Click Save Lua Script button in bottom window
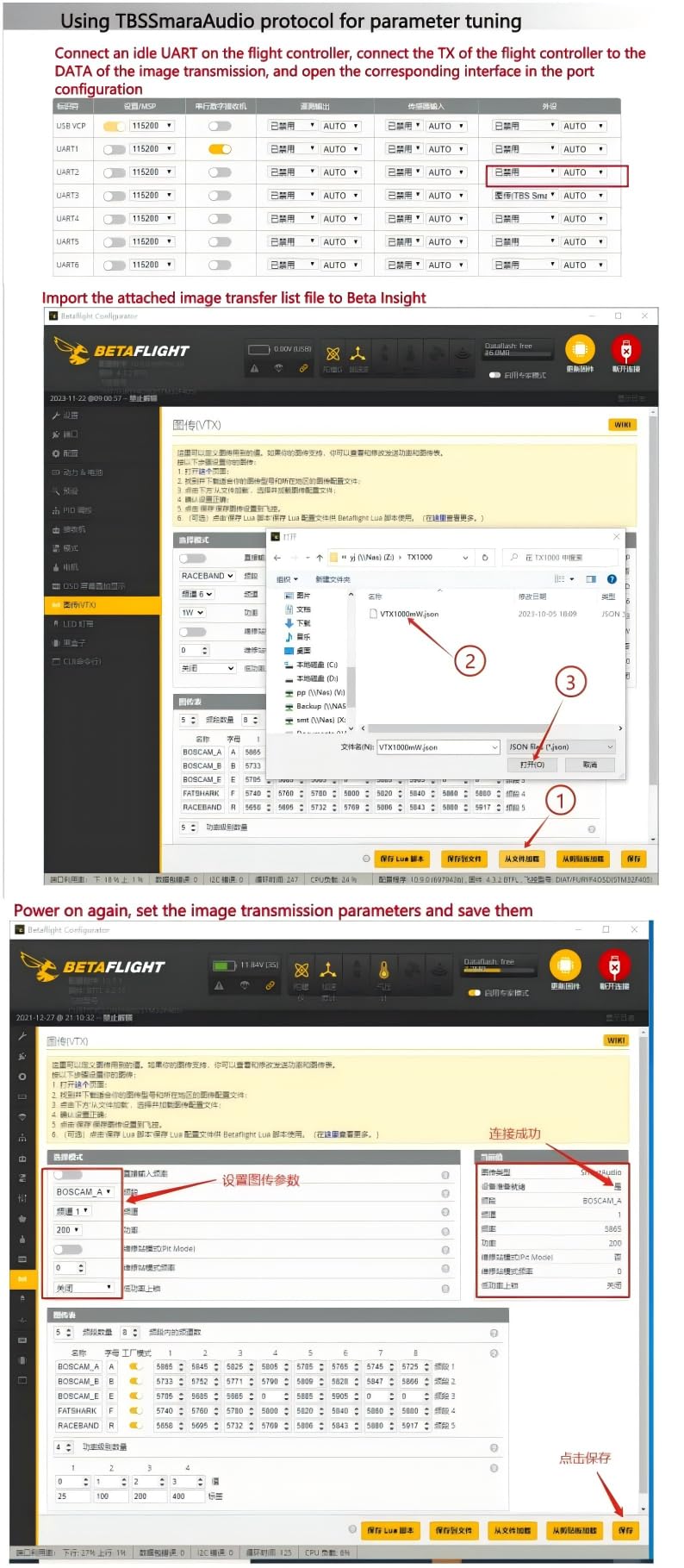684x1568 pixels. coord(390,1531)
